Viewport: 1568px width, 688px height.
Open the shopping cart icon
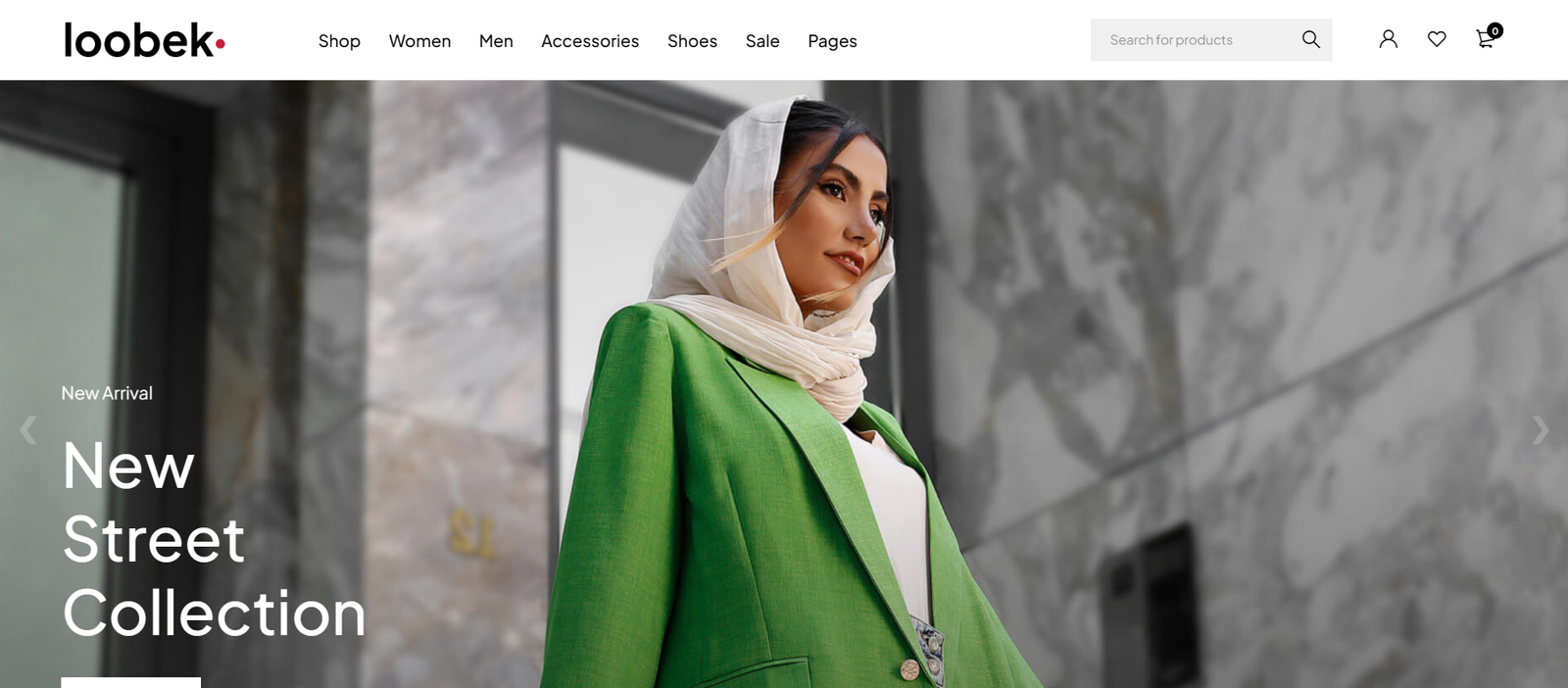1484,40
